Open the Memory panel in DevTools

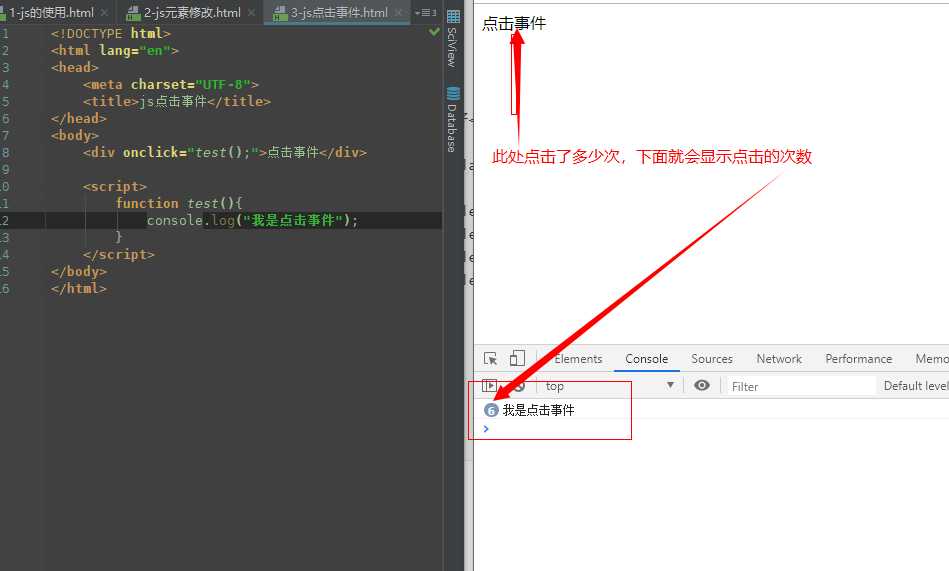pyautogui.click(x=931, y=359)
